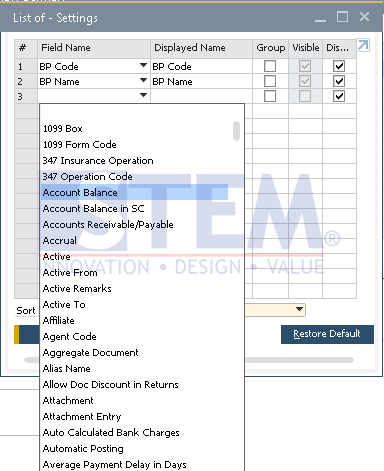Click the horizontal scrollbar at window bottom
This screenshot has width=384, height=471.
[x=299, y=360]
